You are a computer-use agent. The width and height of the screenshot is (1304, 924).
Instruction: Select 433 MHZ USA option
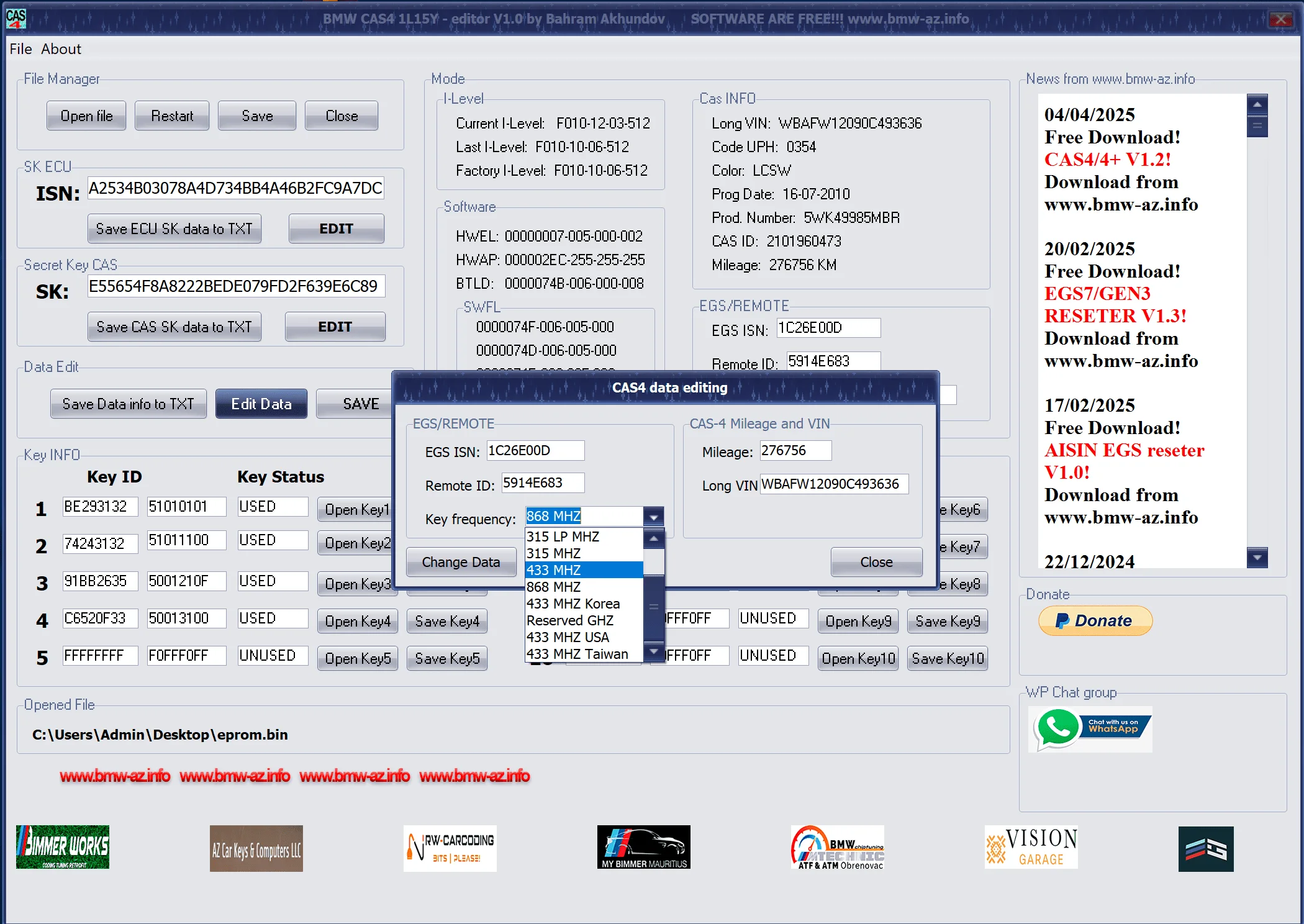584,637
